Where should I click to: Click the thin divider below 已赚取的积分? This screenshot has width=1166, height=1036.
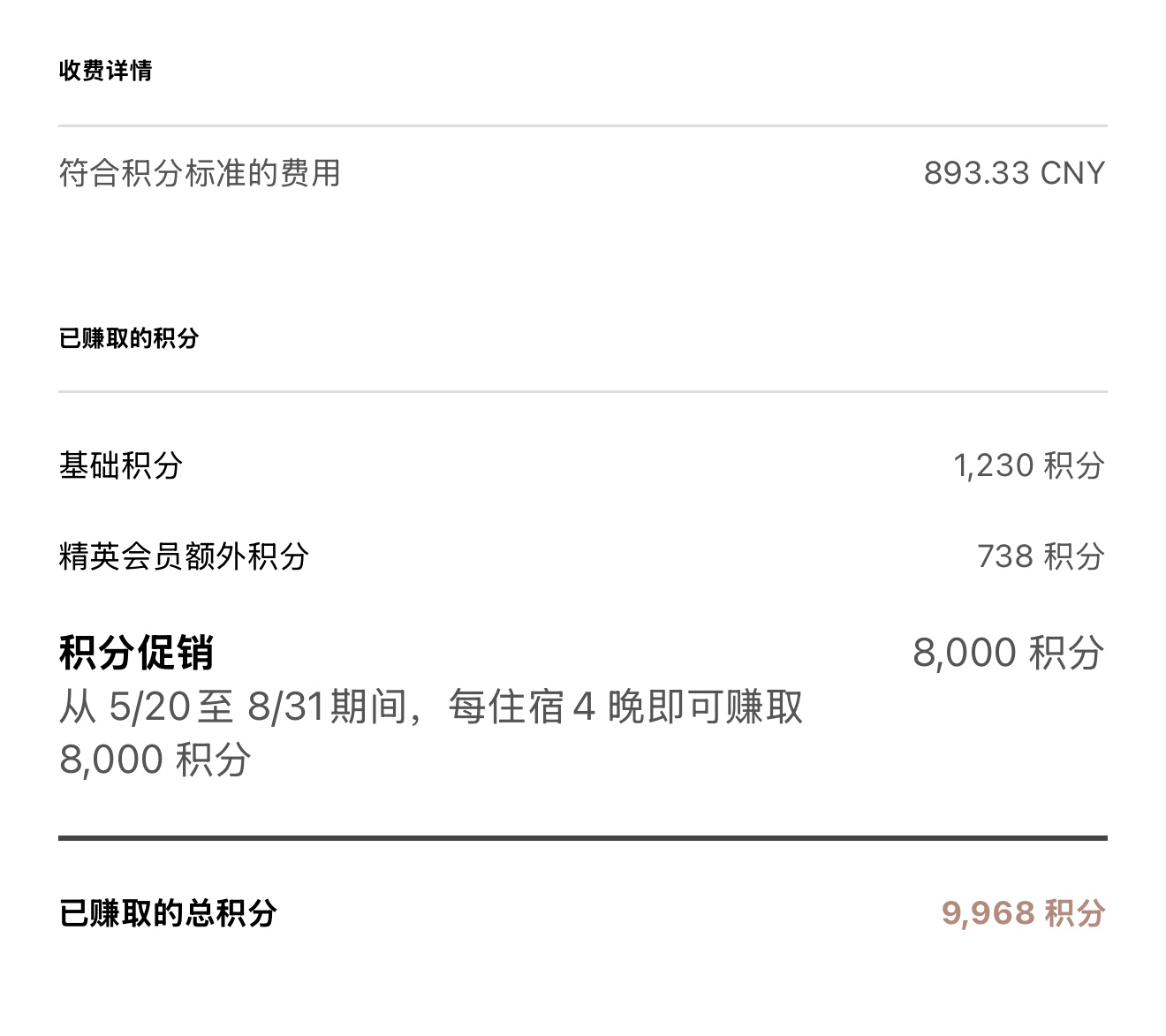(583, 391)
